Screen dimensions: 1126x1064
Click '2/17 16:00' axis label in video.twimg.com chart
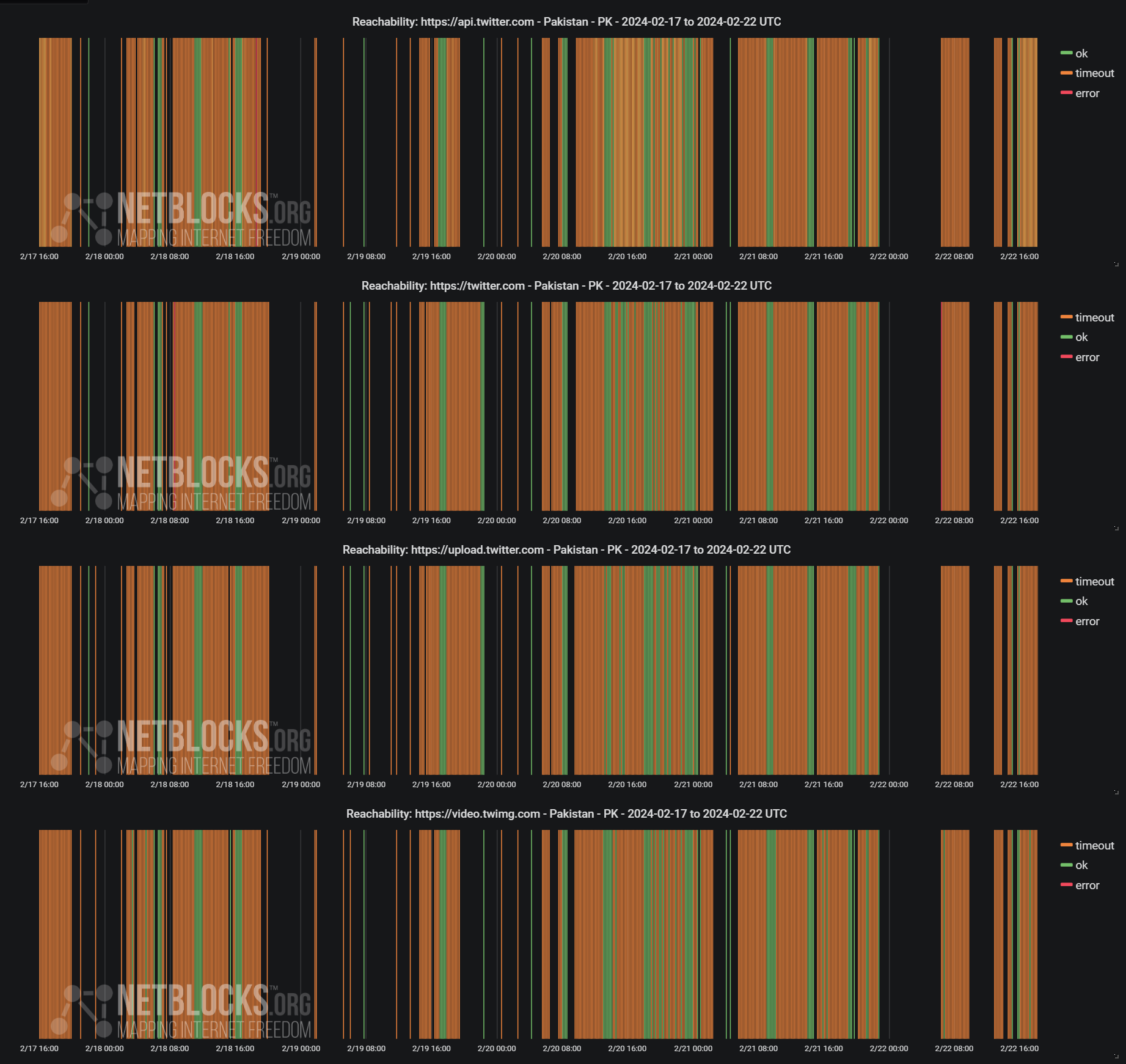pyautogui.click(x=39, y=1049)
